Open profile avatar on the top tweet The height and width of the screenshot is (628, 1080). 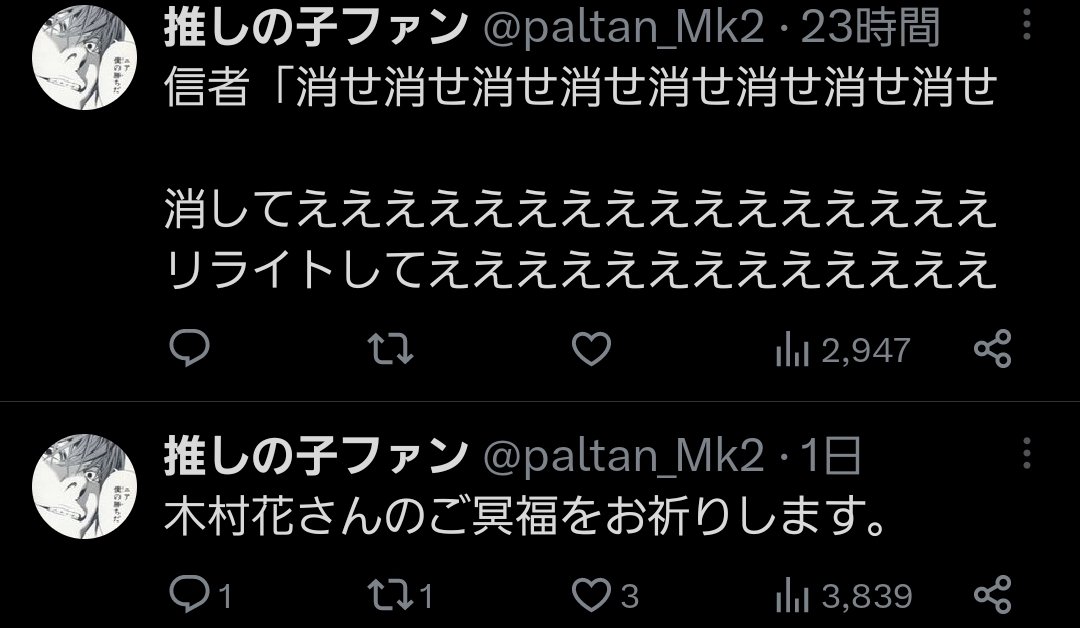(84, 56)
